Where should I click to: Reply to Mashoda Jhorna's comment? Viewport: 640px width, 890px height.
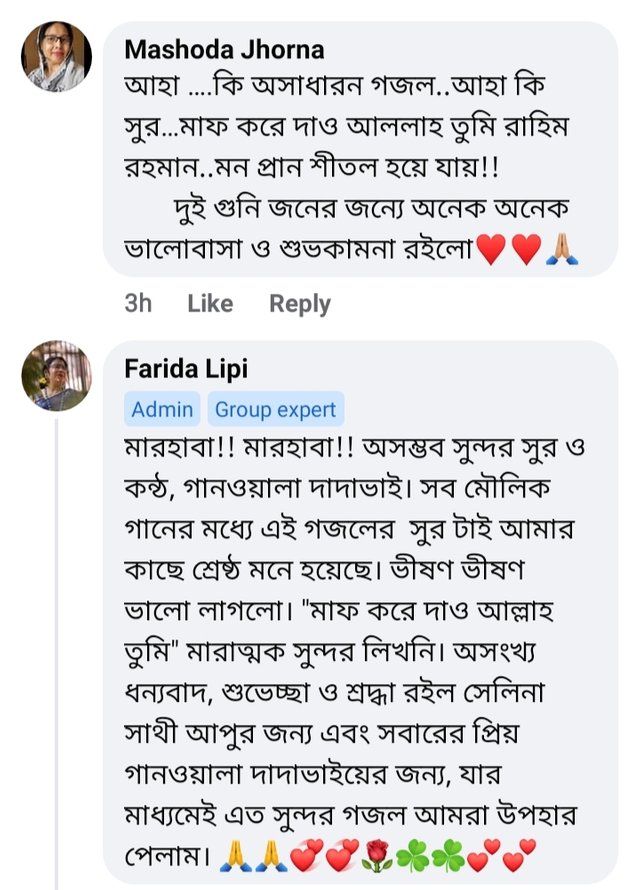tap(300, 304)
